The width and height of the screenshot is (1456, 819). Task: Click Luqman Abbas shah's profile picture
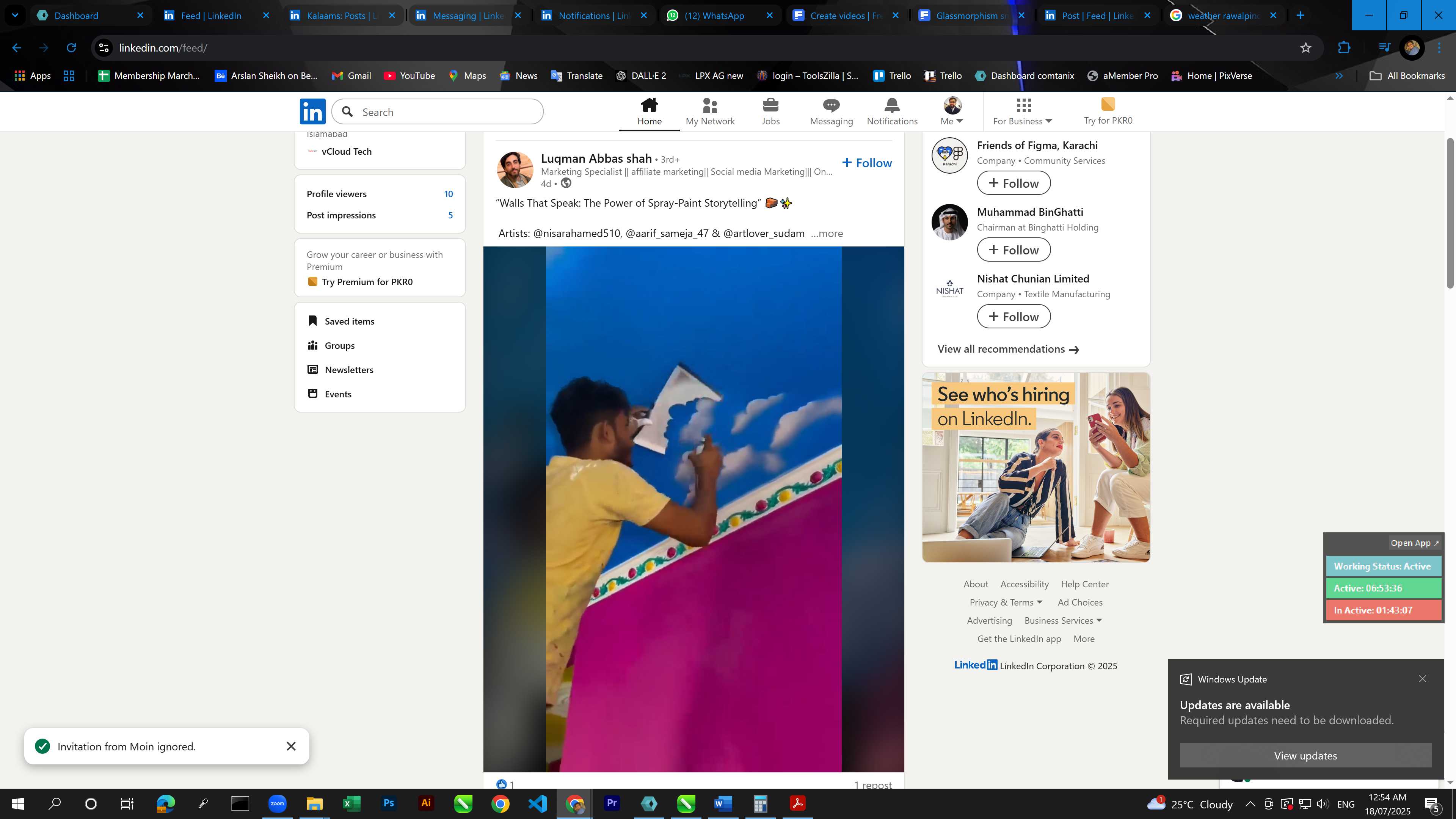515,169
